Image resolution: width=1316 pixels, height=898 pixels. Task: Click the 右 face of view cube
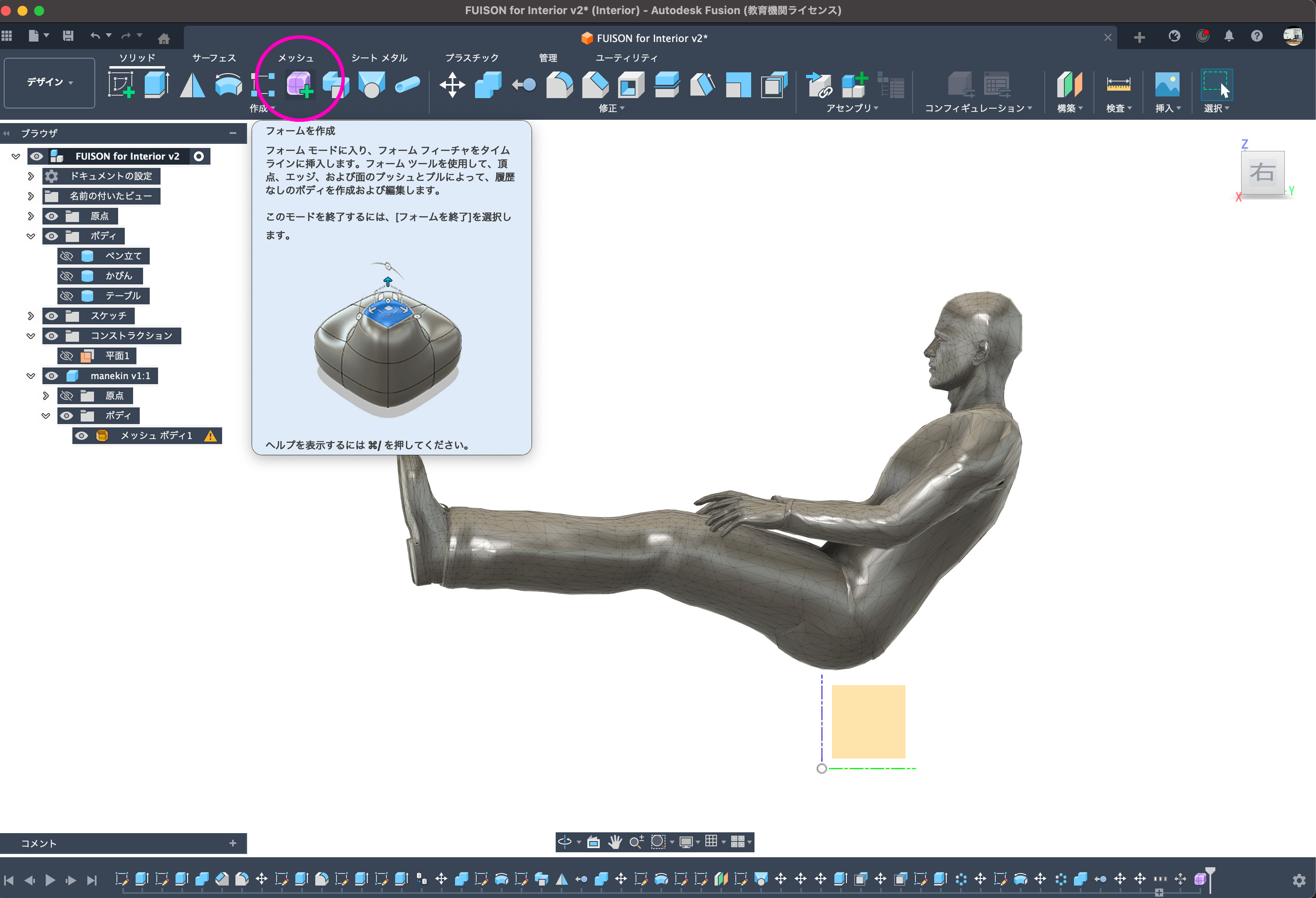click(1262, 173)
